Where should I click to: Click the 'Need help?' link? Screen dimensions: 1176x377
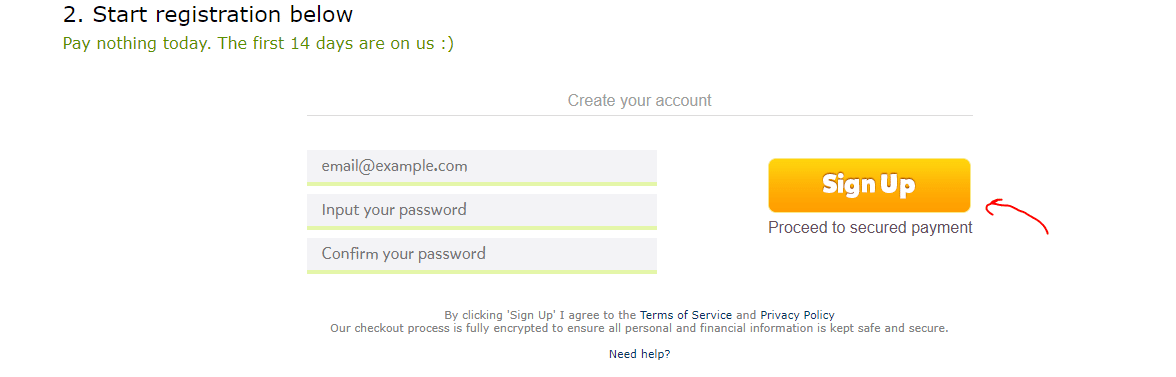[640, 354]
